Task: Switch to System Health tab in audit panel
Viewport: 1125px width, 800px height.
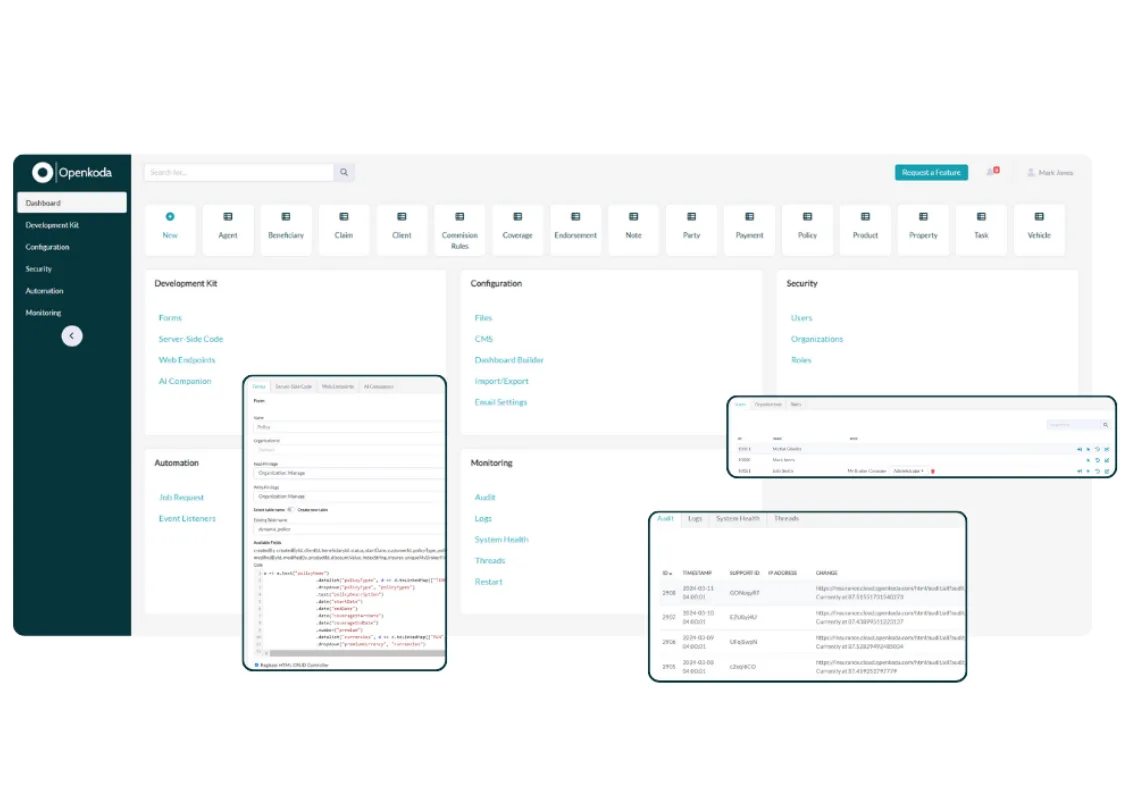Action: pyautogui.click(x=738, y=518)
